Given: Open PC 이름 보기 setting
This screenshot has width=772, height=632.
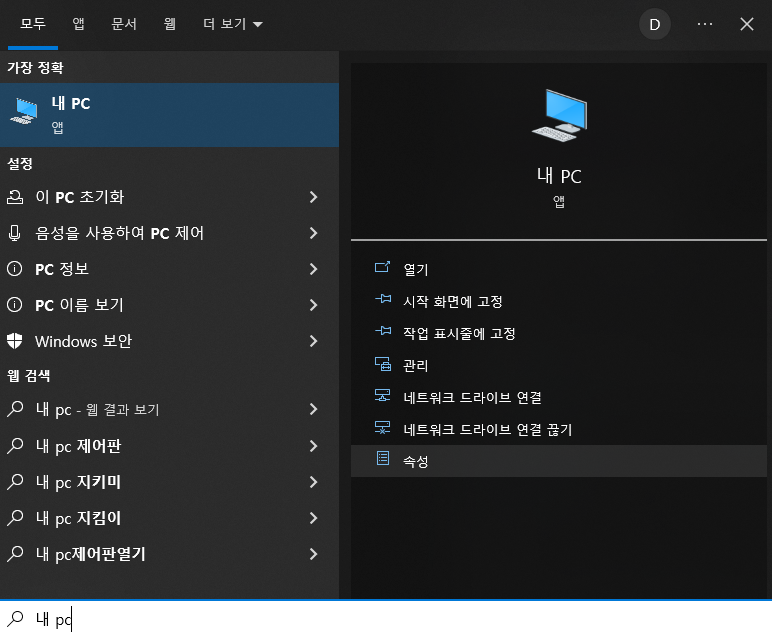Looking at the screenshot, I should pyautogui.click(x=169, y=305).
